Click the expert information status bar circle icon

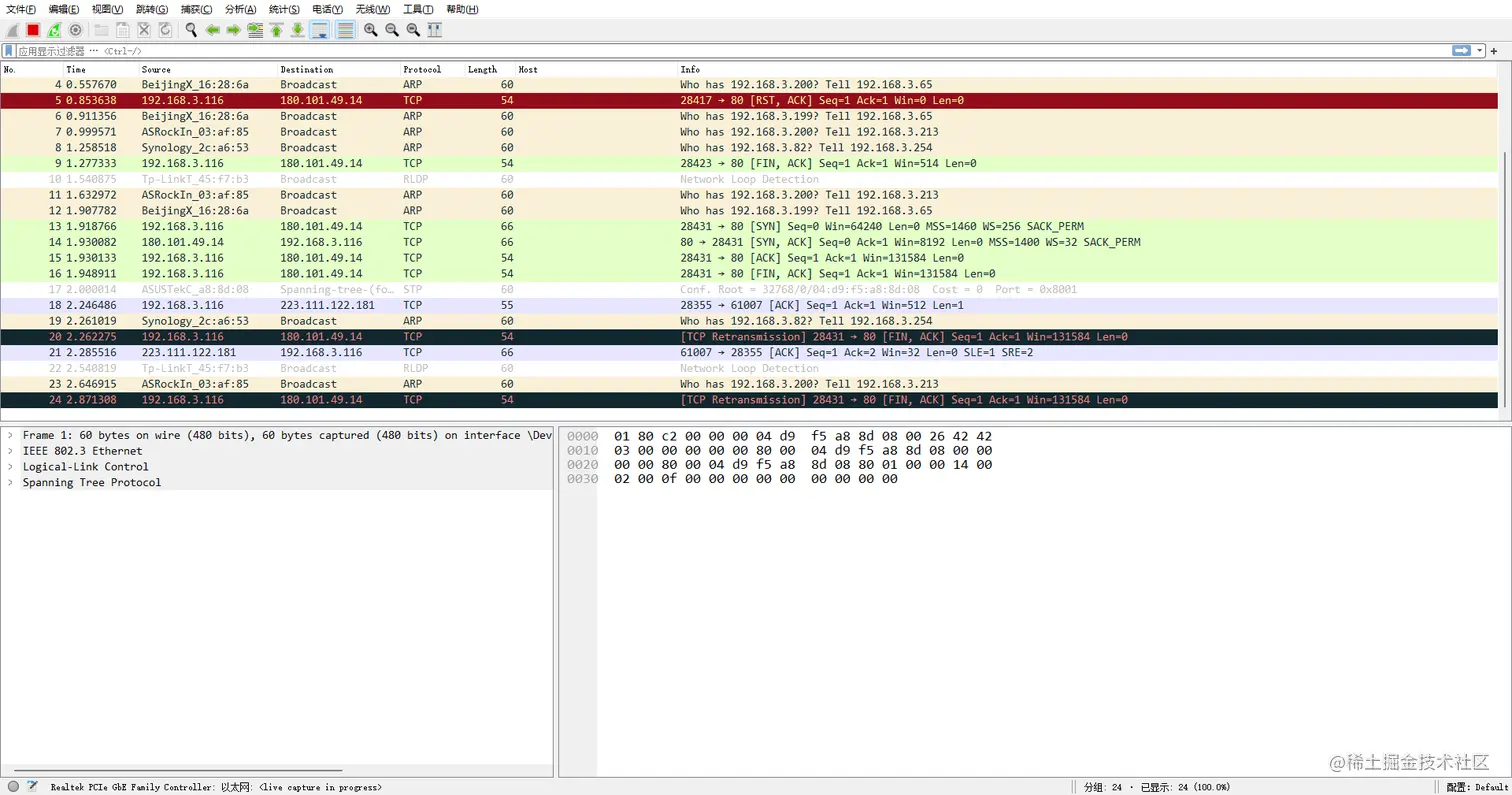(13, 787)
